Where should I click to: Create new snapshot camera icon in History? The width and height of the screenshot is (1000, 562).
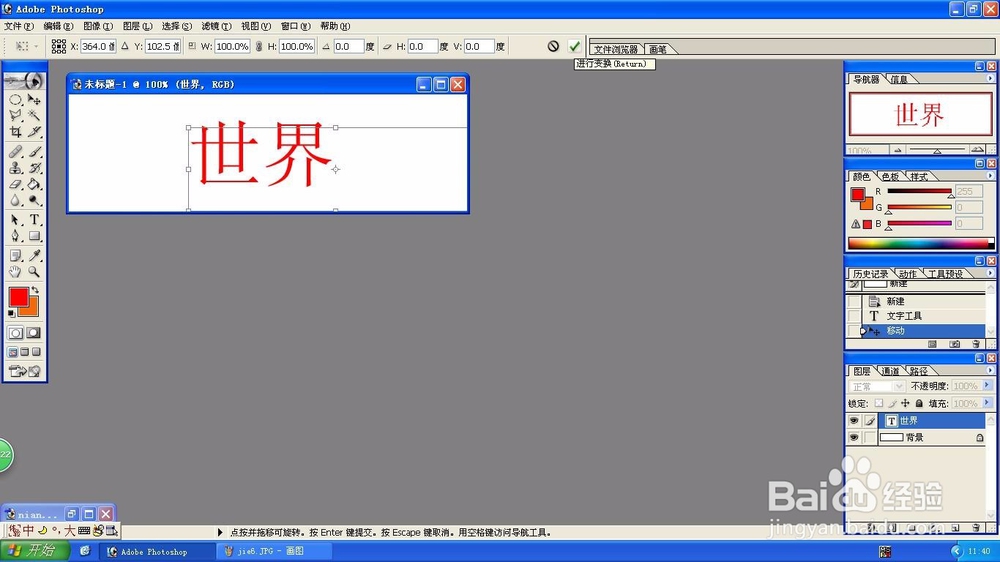pyautogui.click(x=955, y=344)
